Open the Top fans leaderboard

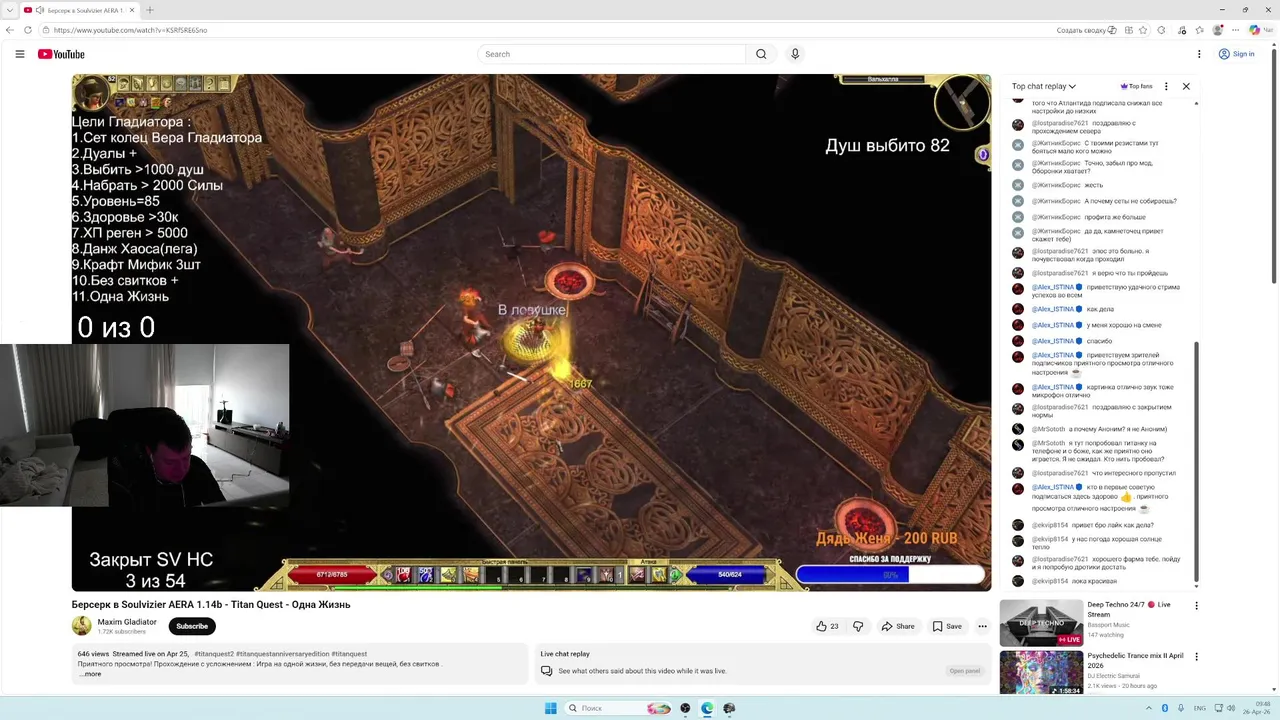click(x=1136, y=86)
